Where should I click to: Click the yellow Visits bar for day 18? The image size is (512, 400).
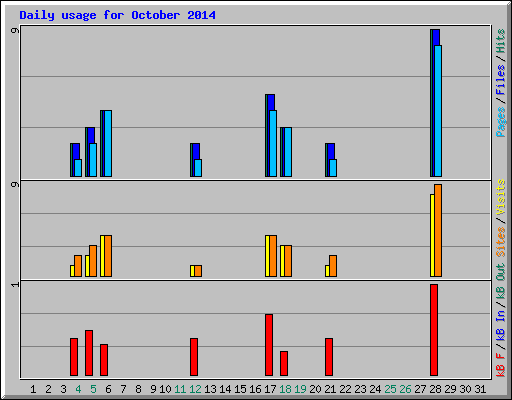point(282,261)
